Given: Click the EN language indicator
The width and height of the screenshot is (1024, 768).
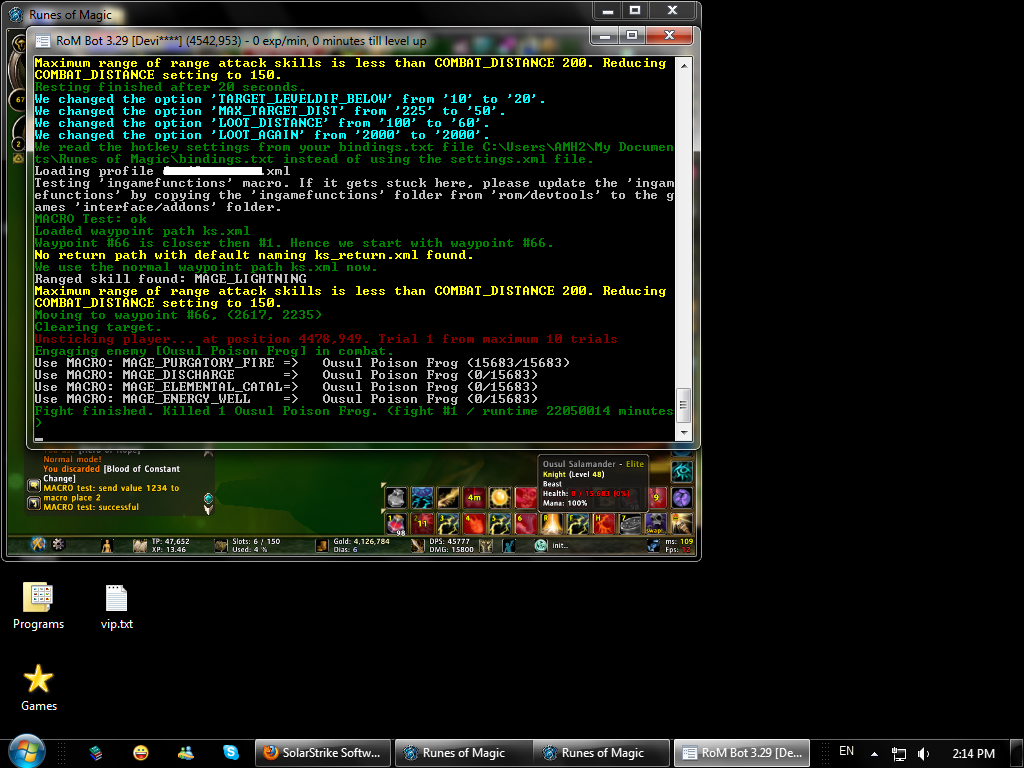Looking at the screenshot, I should (846, 751).
